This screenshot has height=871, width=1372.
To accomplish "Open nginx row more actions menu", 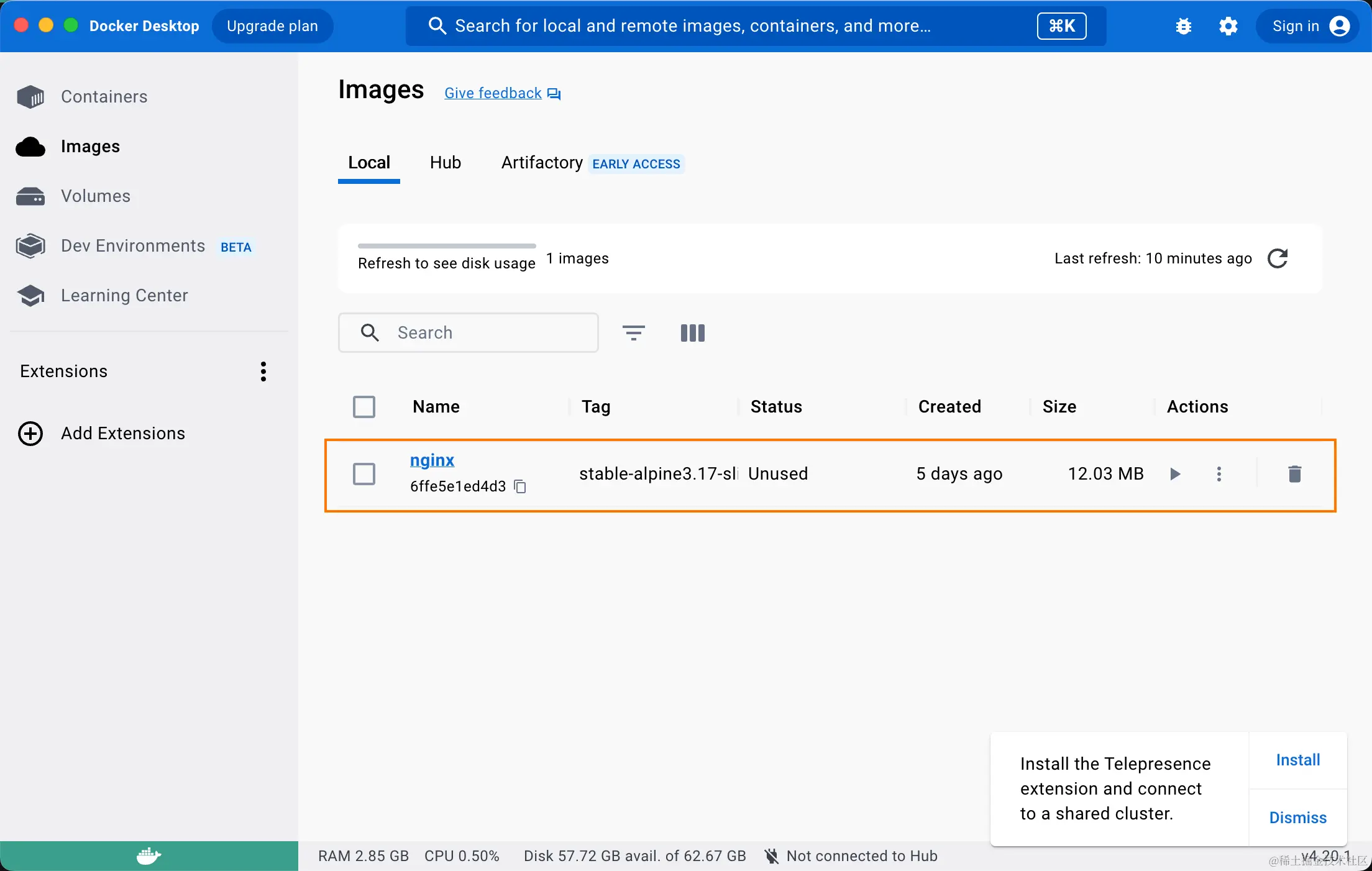I will coord(1219,474).
